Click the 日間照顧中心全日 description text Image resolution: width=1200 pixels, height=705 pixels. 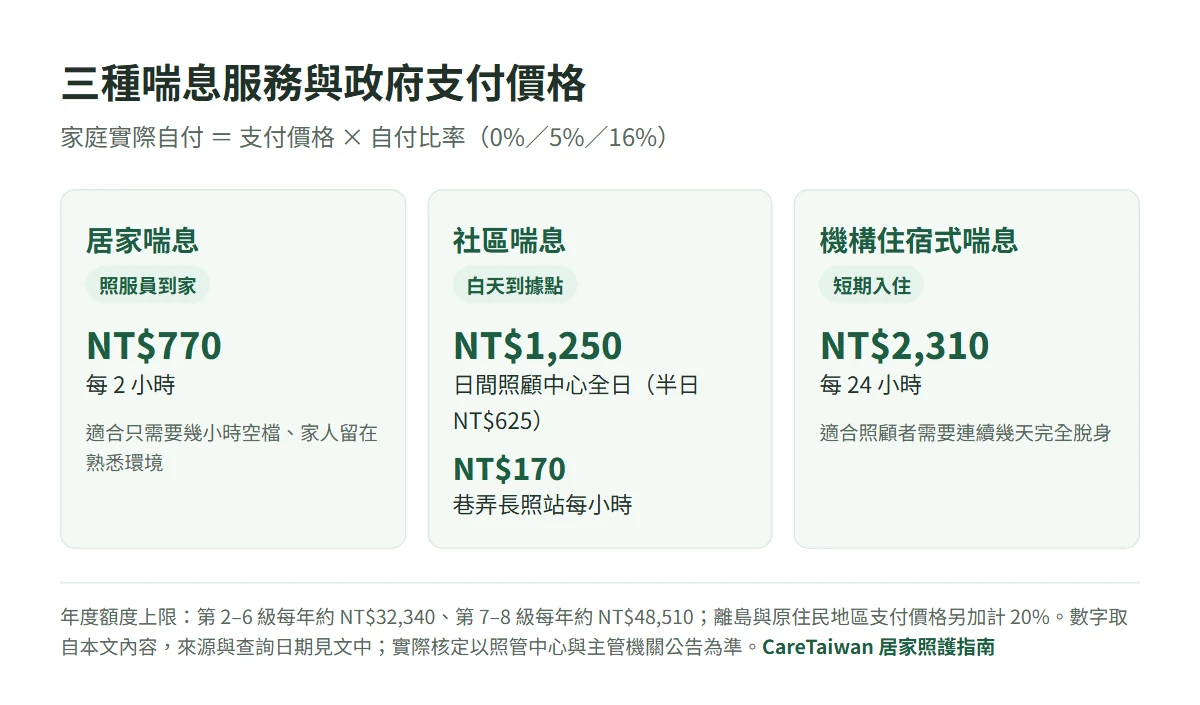pyautogui.click(x=576, y=403)
